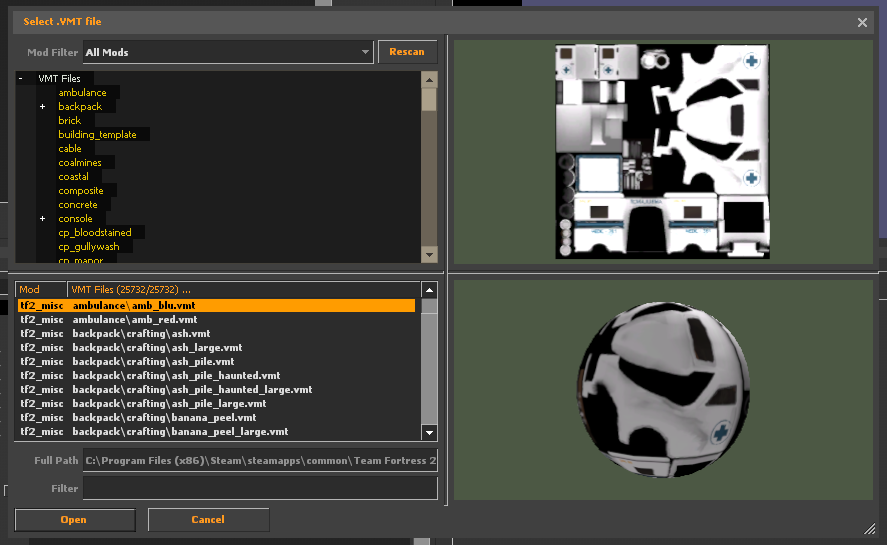Click the sphere material preview
The height and width of the screenshot is (545, 887).
click(x=663, y=389)
